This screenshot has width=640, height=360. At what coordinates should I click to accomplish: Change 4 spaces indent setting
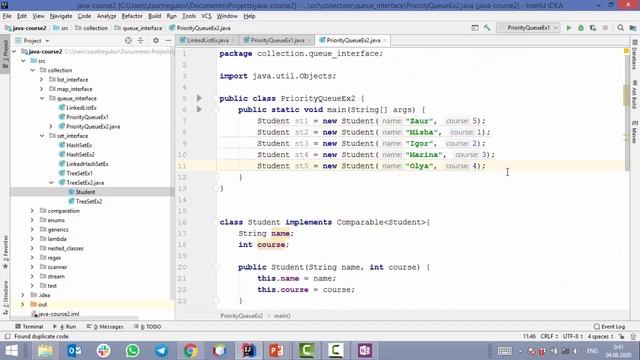[600, 337]
